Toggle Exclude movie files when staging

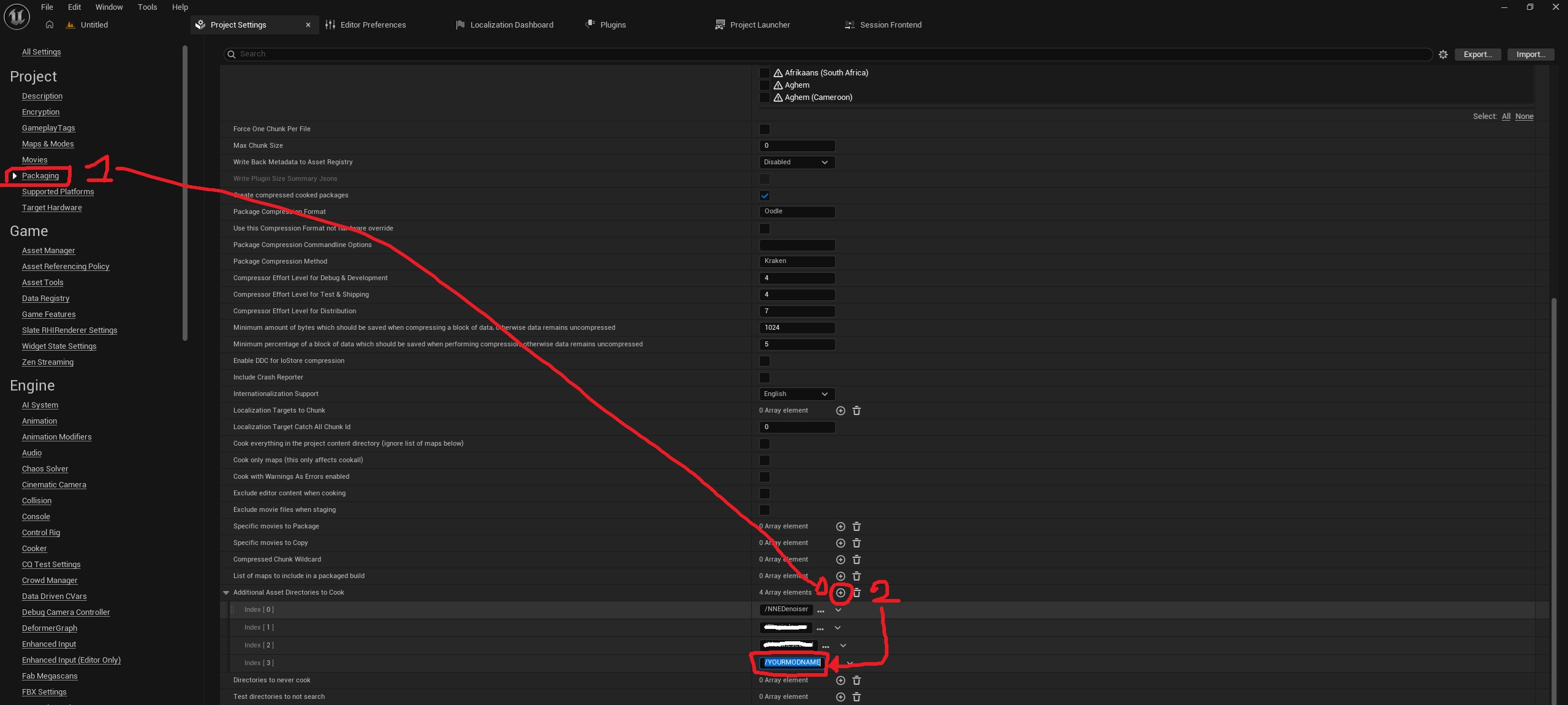(x=765, y=510)
